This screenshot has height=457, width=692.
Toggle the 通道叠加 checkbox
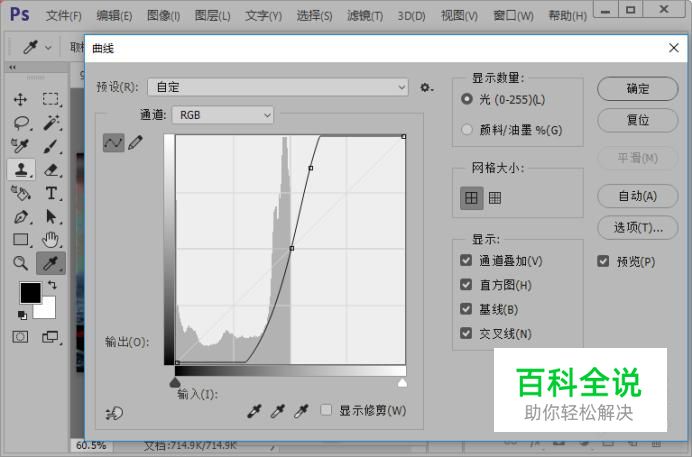point(466,260)
